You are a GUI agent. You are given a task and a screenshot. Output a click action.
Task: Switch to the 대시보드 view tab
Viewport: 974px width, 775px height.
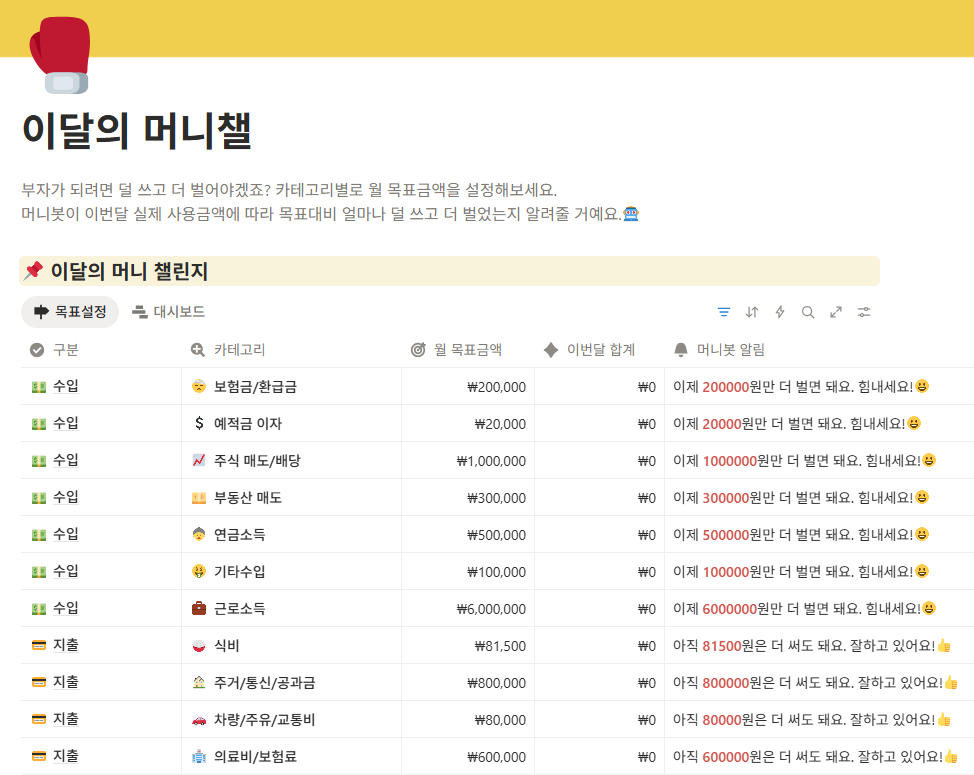[x=168, y=311]
